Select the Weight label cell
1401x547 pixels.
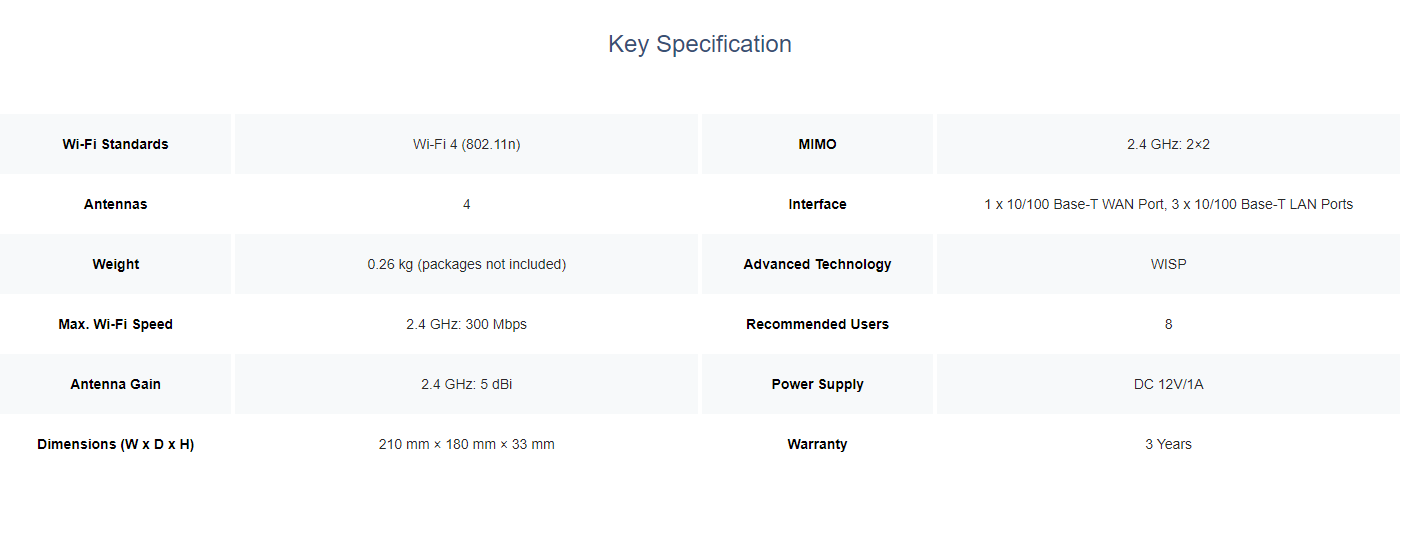(x=115, y=264)
